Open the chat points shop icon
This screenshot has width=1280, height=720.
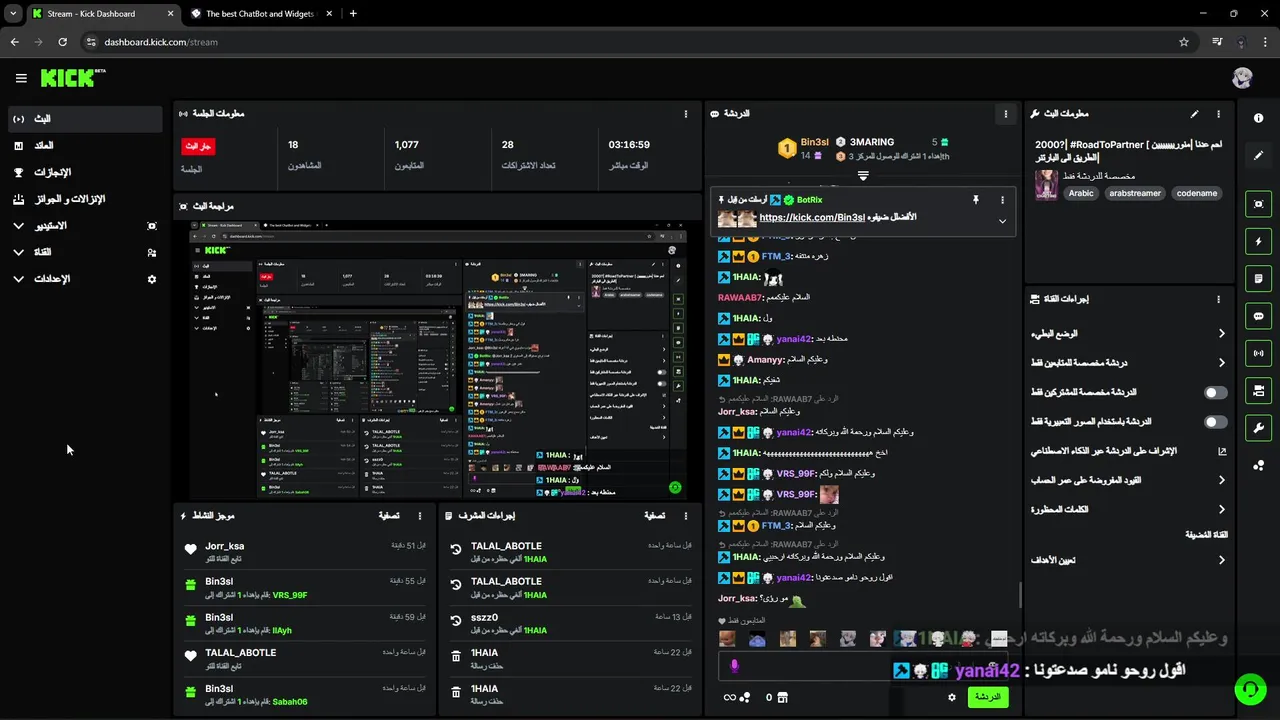click(x=782, y=697)
